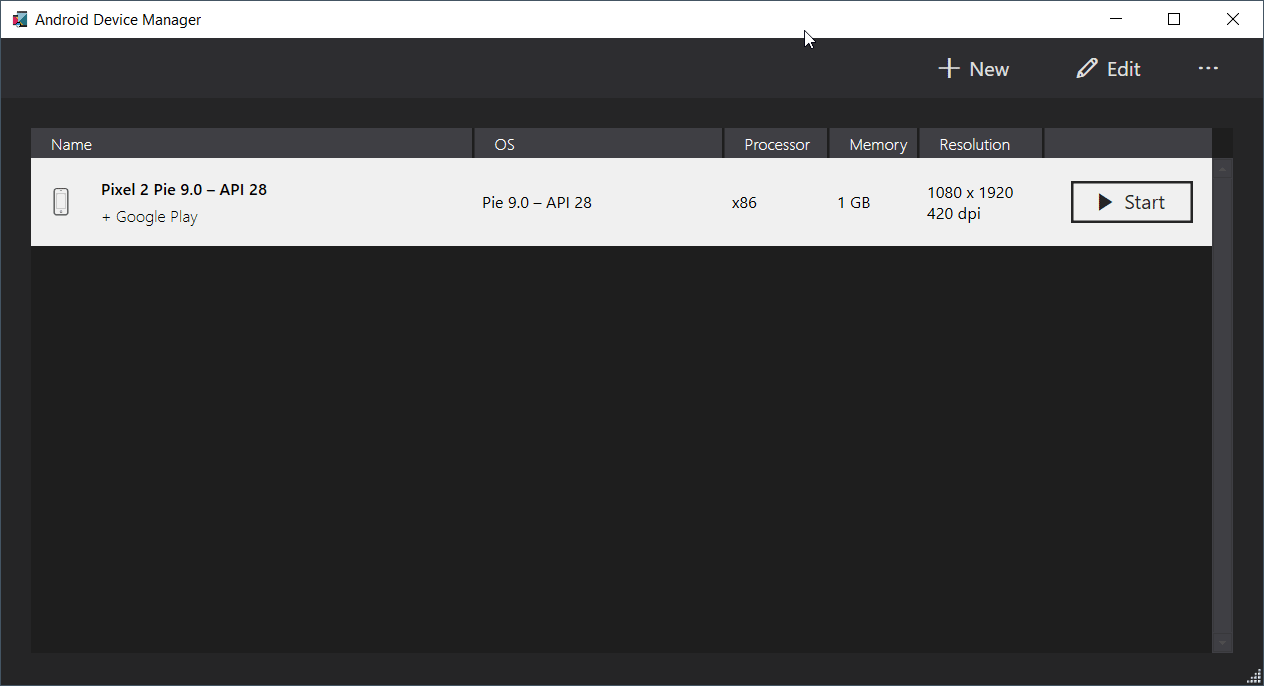The image size is (1264, 686).
Task: Click the '+ Google Play' label
Action: (150, 217)
